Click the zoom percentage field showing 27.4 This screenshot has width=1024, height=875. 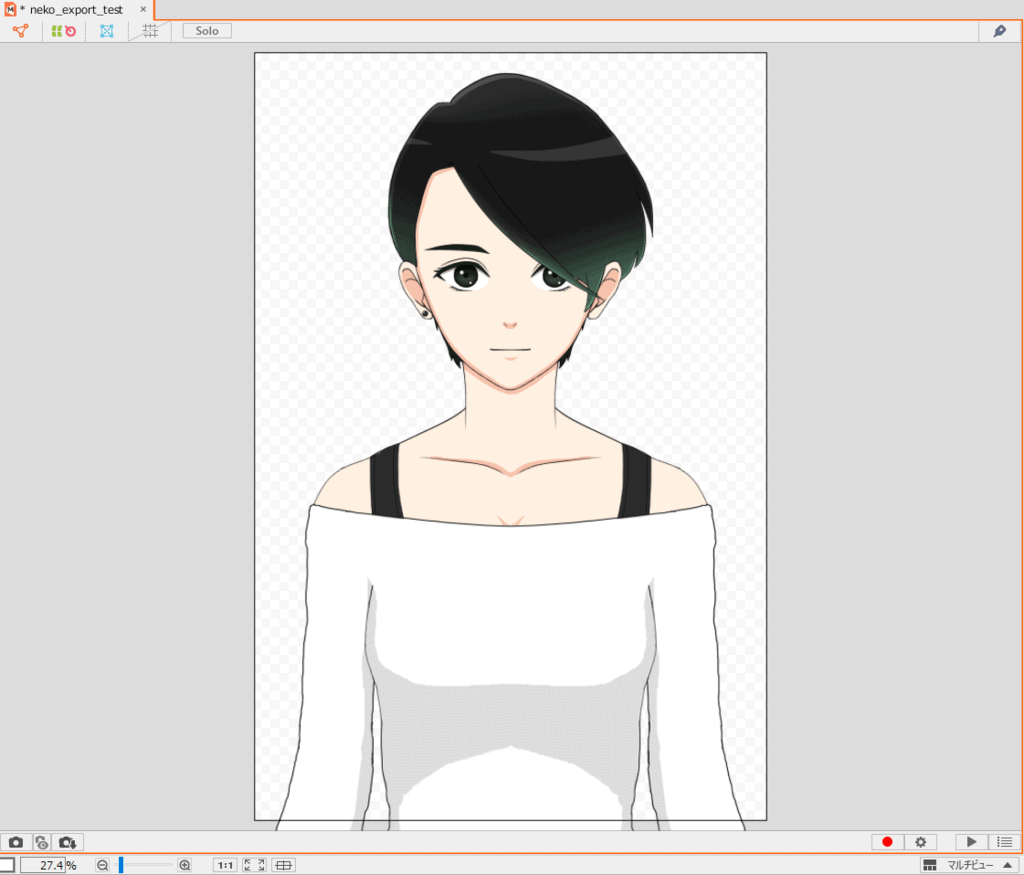click(x=42, y=865)
